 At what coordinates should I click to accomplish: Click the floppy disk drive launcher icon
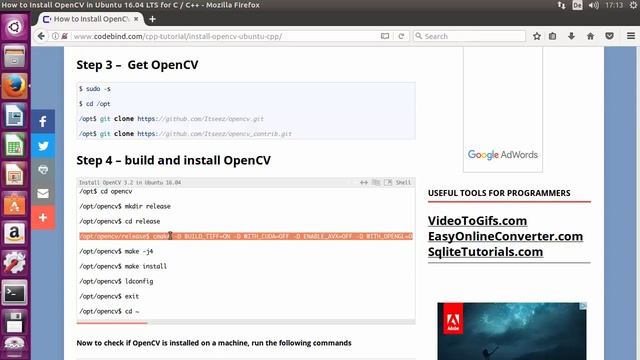click(14, 322)
